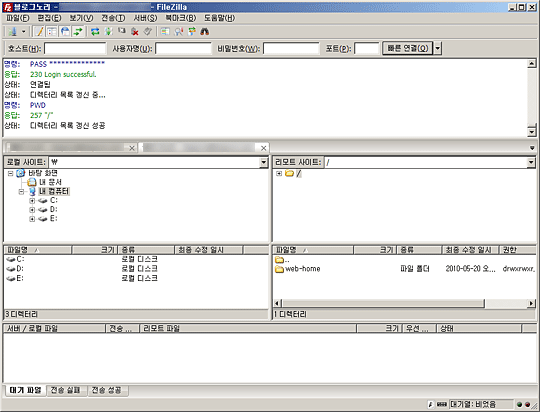Cancel the current operation icon
Viewport: 540px width, 412px height.
click(122, 32)
